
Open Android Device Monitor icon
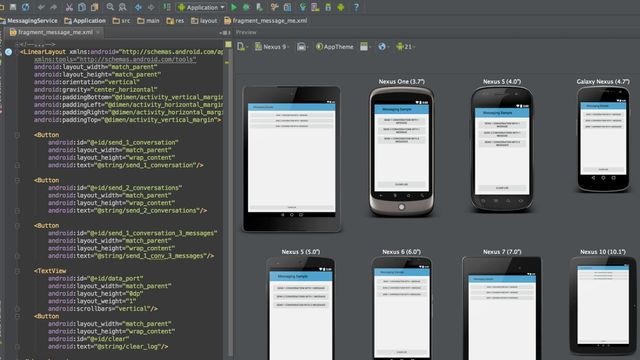click(341, 7)
